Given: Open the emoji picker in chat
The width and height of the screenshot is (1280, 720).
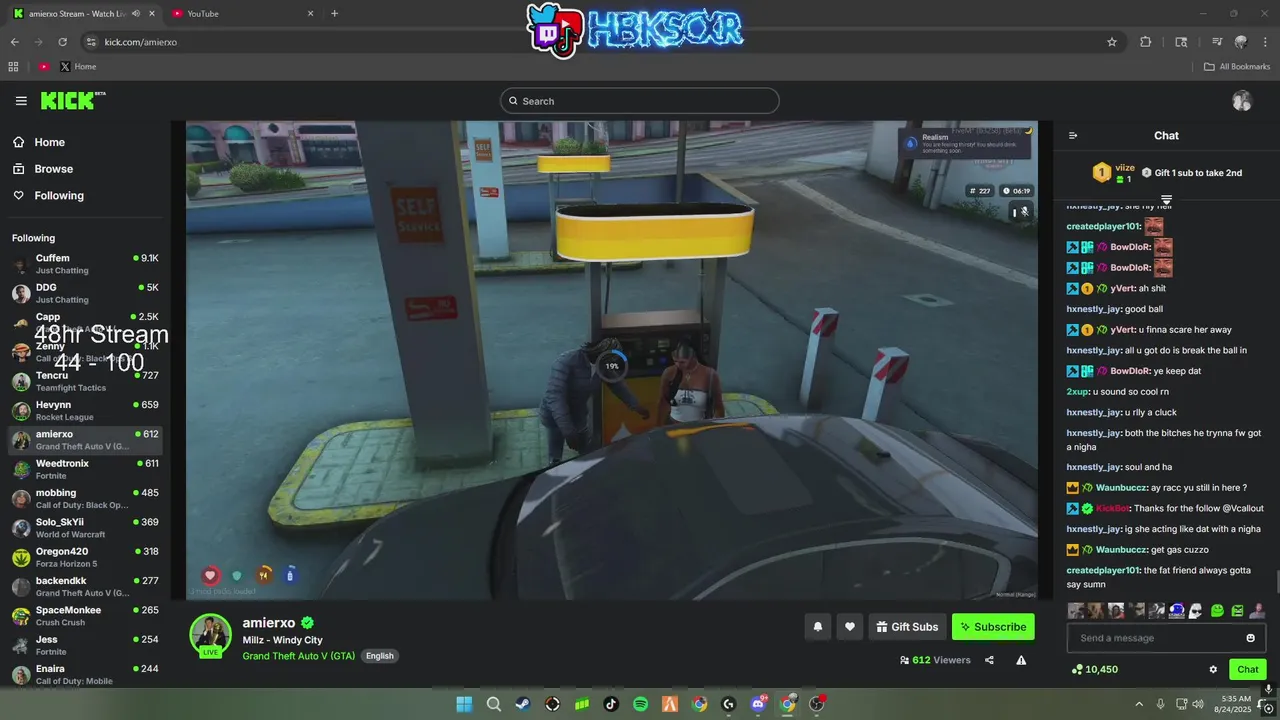Looking at the screenshot, I should click(x=1250, y=638).
